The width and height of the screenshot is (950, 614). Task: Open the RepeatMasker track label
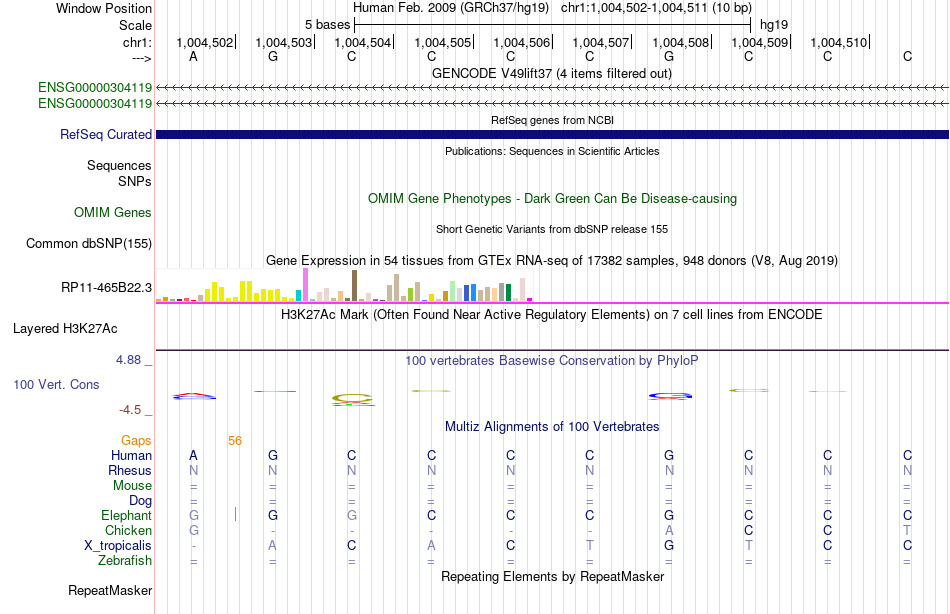110,590
